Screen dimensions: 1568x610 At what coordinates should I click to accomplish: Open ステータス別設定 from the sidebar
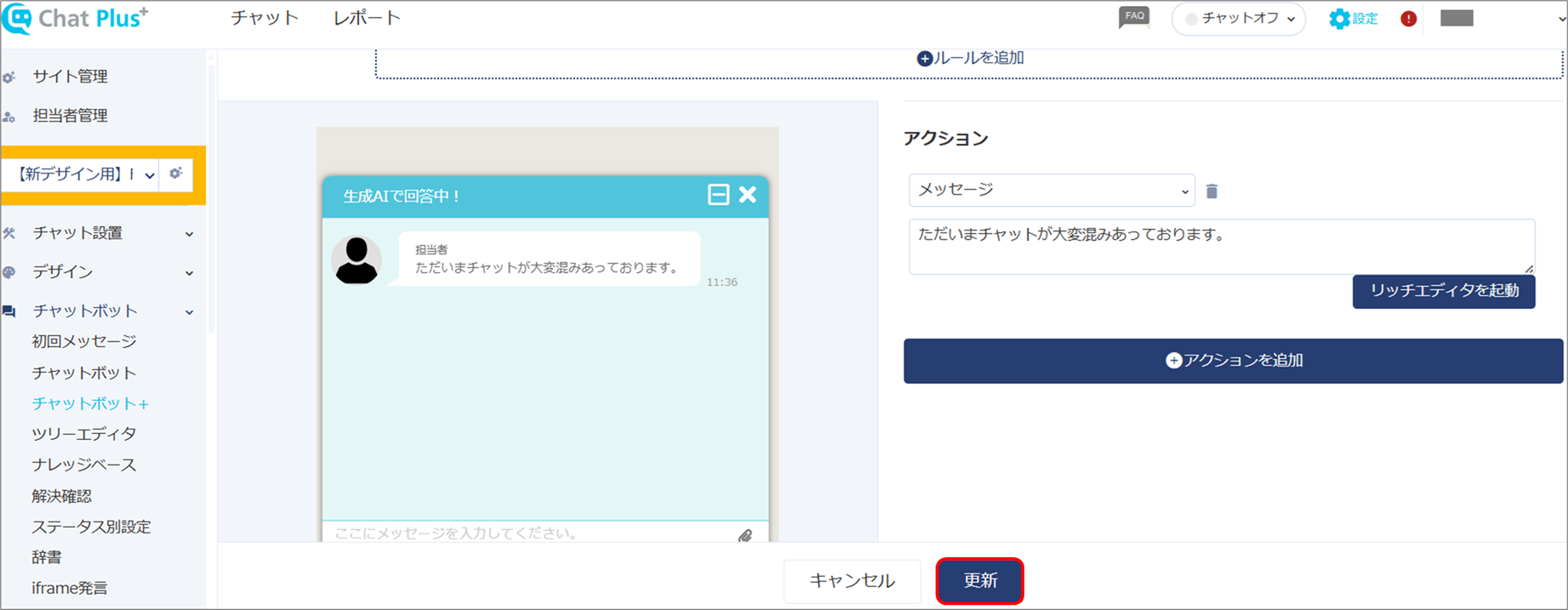click(x=91, y=527)
